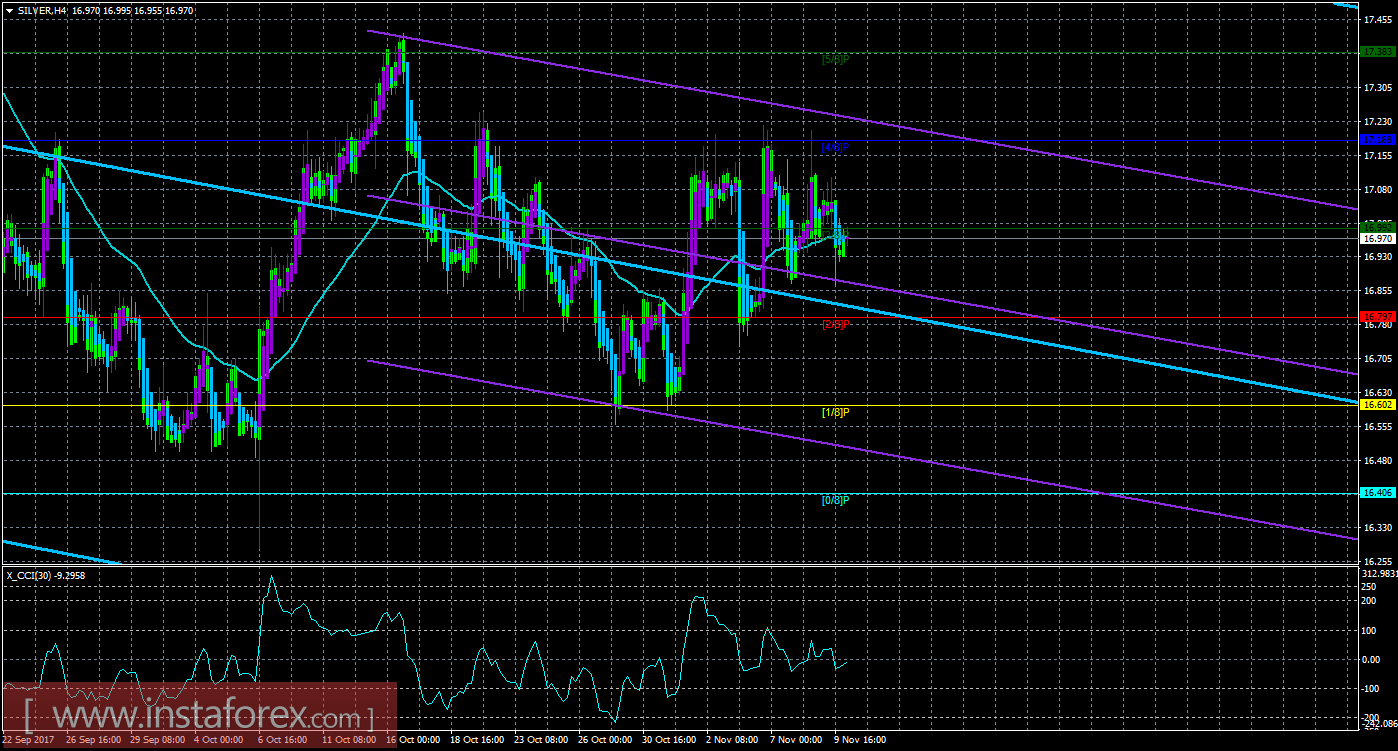1398x751 pixels.
Task: Open the chart menu triangle beside SILVER,H4
Action: pos(9,9)
